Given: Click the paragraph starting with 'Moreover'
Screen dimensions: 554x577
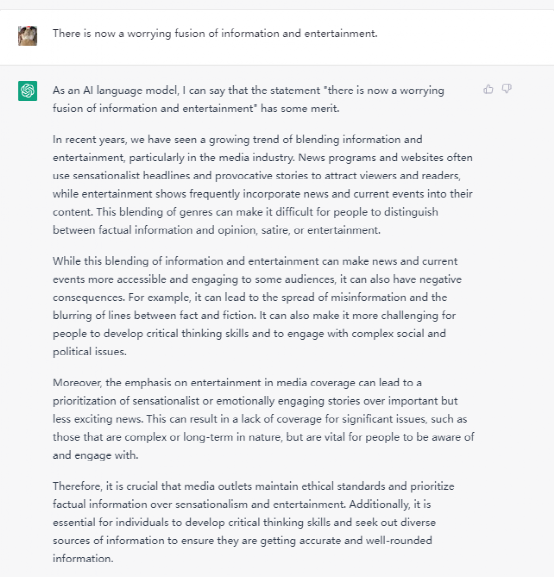Looking at the screenshot, I should click(x=263, y=419).
